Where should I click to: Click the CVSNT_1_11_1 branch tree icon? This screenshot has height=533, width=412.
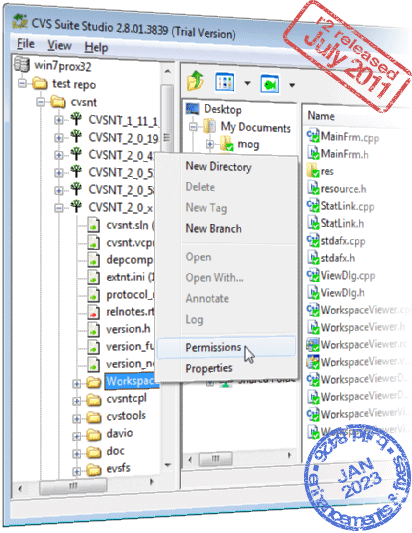76,119
